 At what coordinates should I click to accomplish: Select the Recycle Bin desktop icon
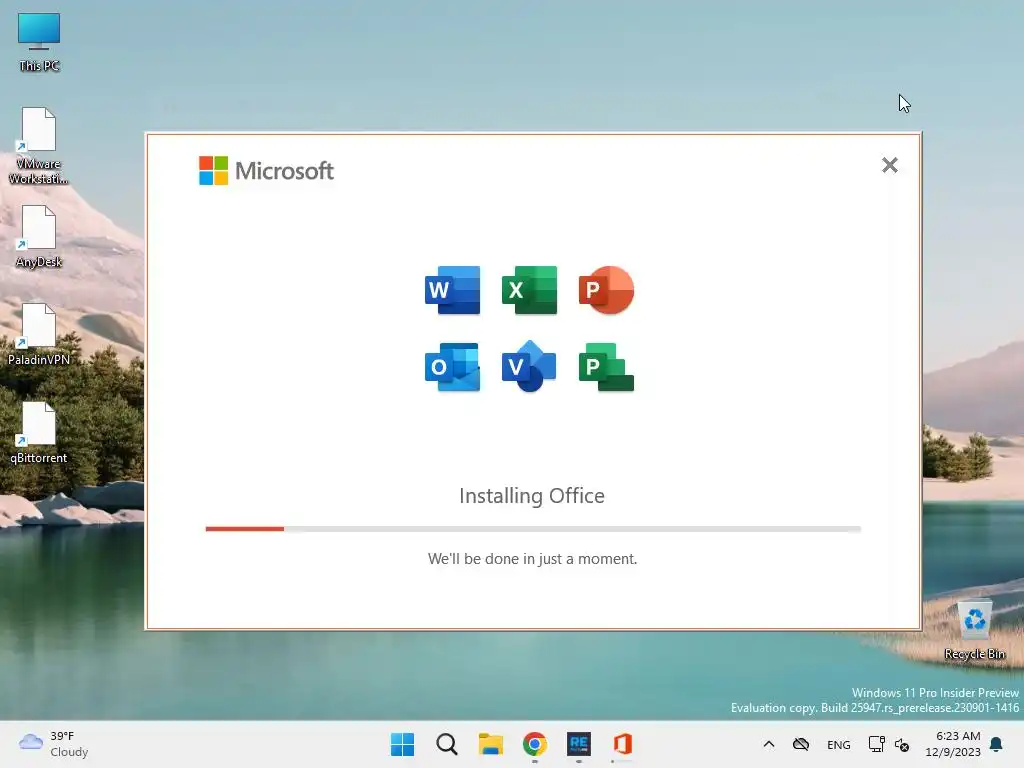974,630
